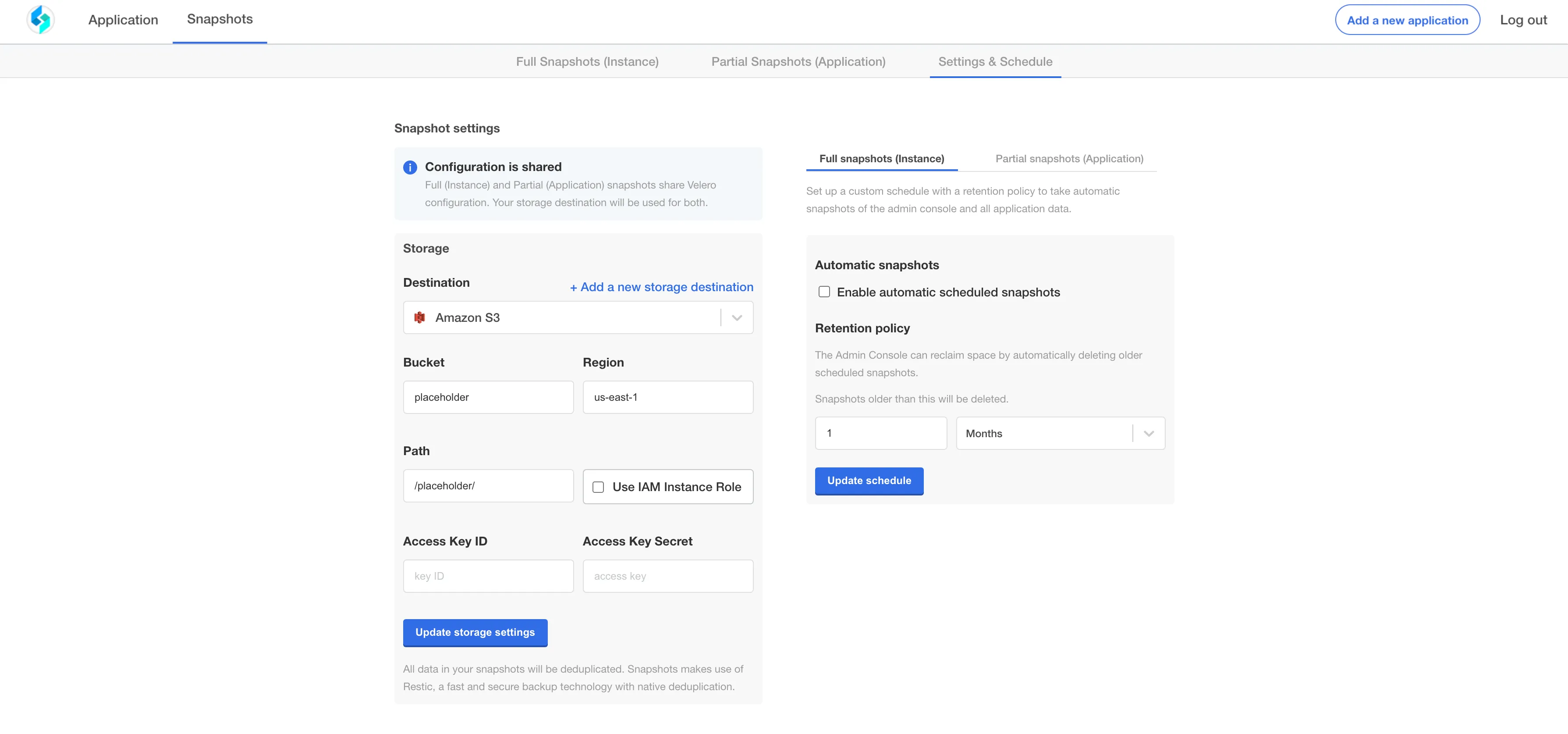Click the Snapshot settings heading

click(x=447, y=128)
